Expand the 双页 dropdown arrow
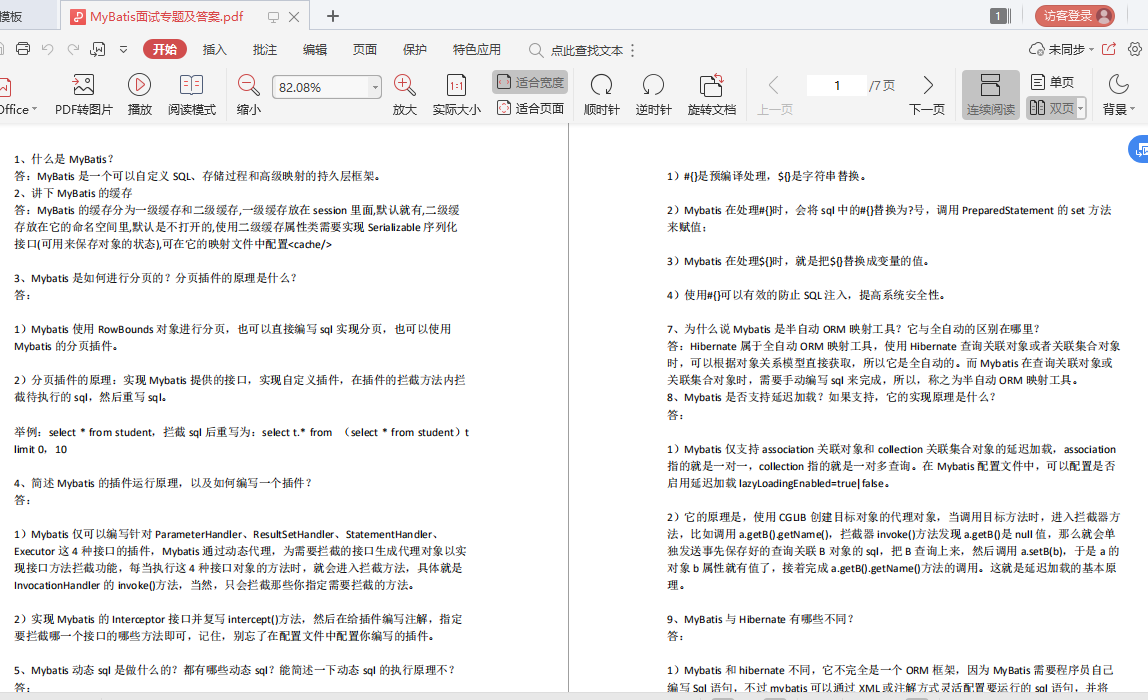The image size is (1148, 700). tap(1081, 108)
